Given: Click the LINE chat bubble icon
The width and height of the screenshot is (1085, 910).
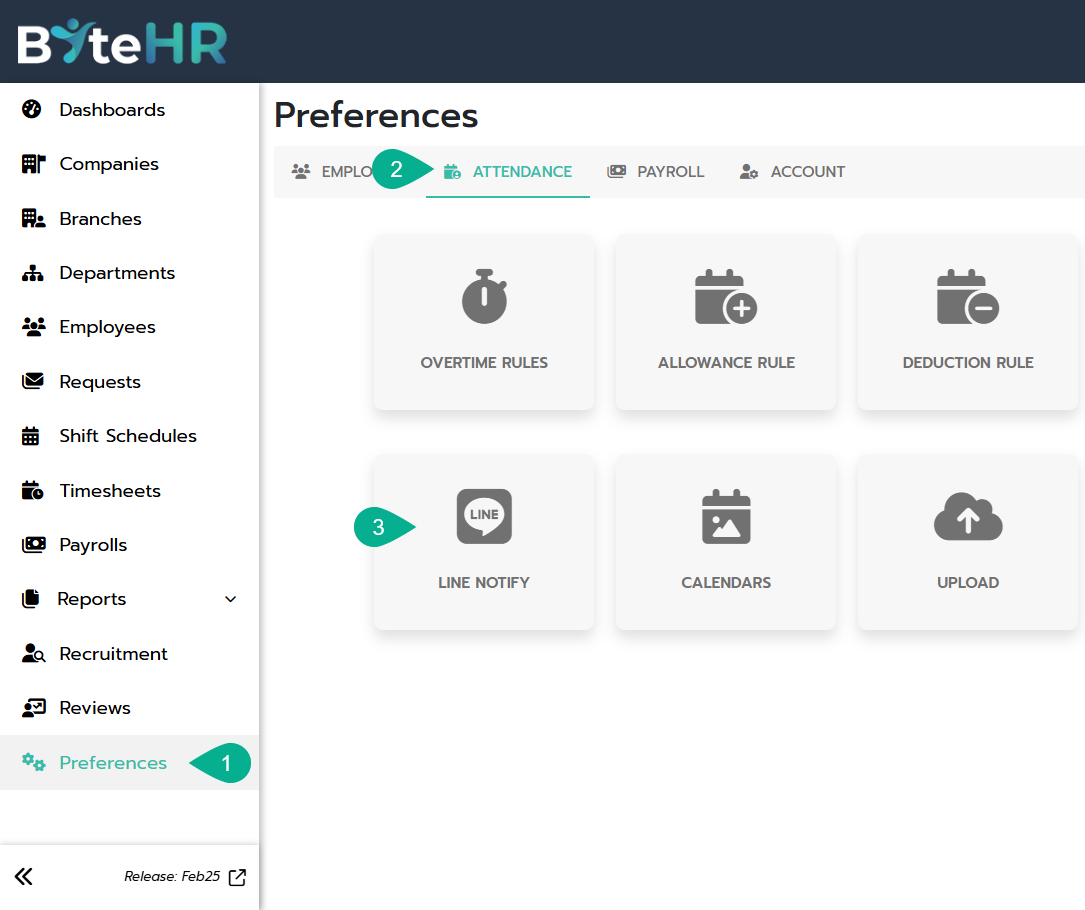Looking at the screenshot, I should tap(484, 516).
